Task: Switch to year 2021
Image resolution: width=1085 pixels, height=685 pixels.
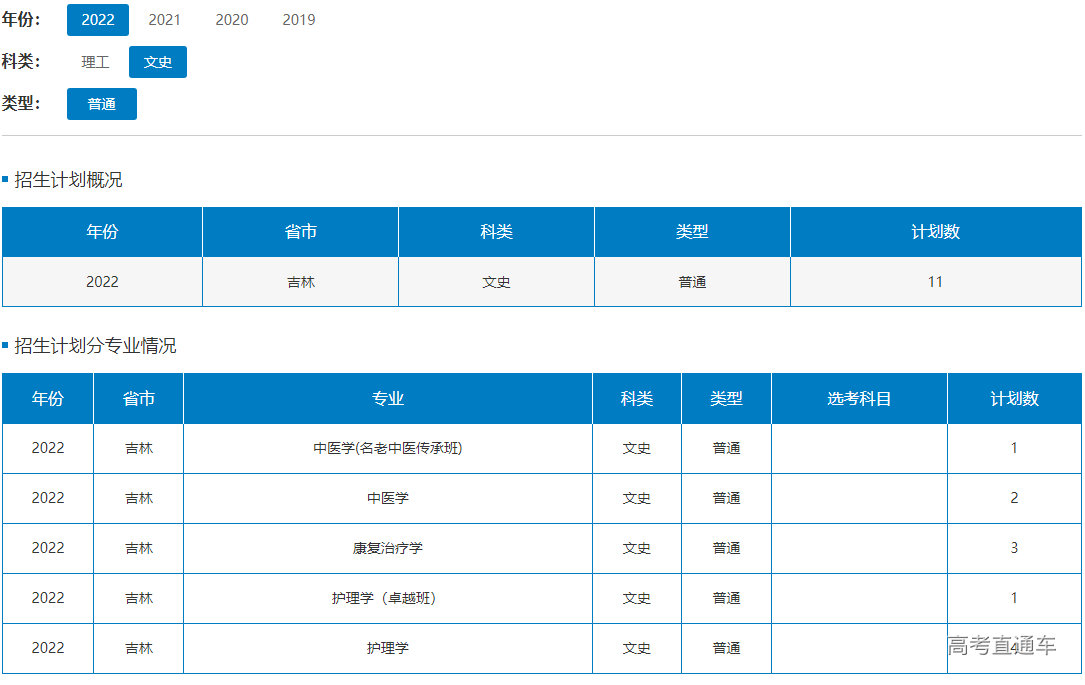Action: tap(165, 20)
